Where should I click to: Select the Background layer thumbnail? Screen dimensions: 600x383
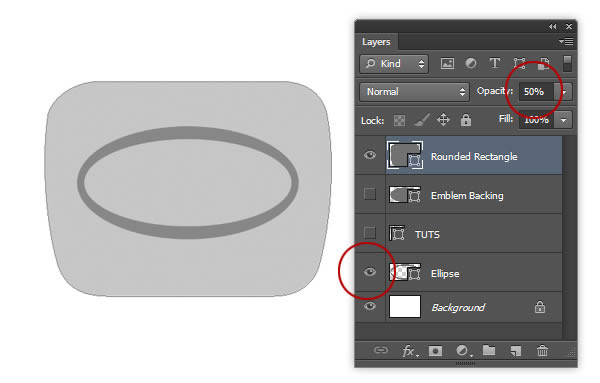point(405,306)
